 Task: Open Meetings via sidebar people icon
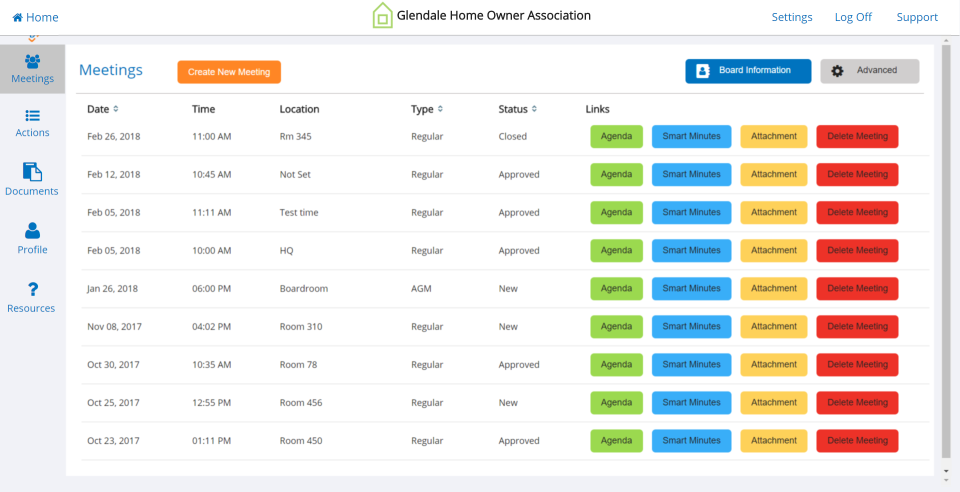coord(32,61)
